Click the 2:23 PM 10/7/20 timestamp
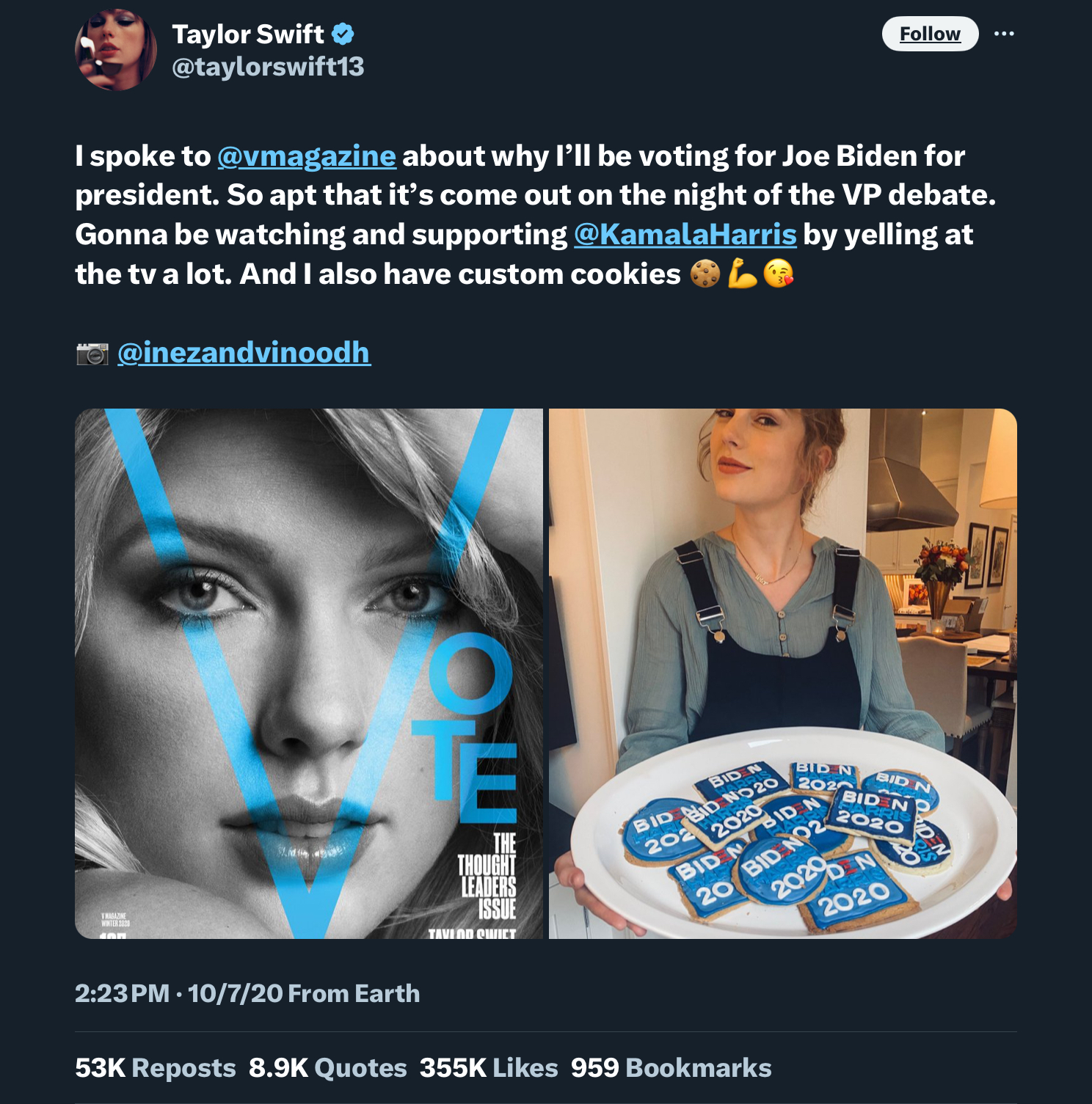 click(179, 993)
